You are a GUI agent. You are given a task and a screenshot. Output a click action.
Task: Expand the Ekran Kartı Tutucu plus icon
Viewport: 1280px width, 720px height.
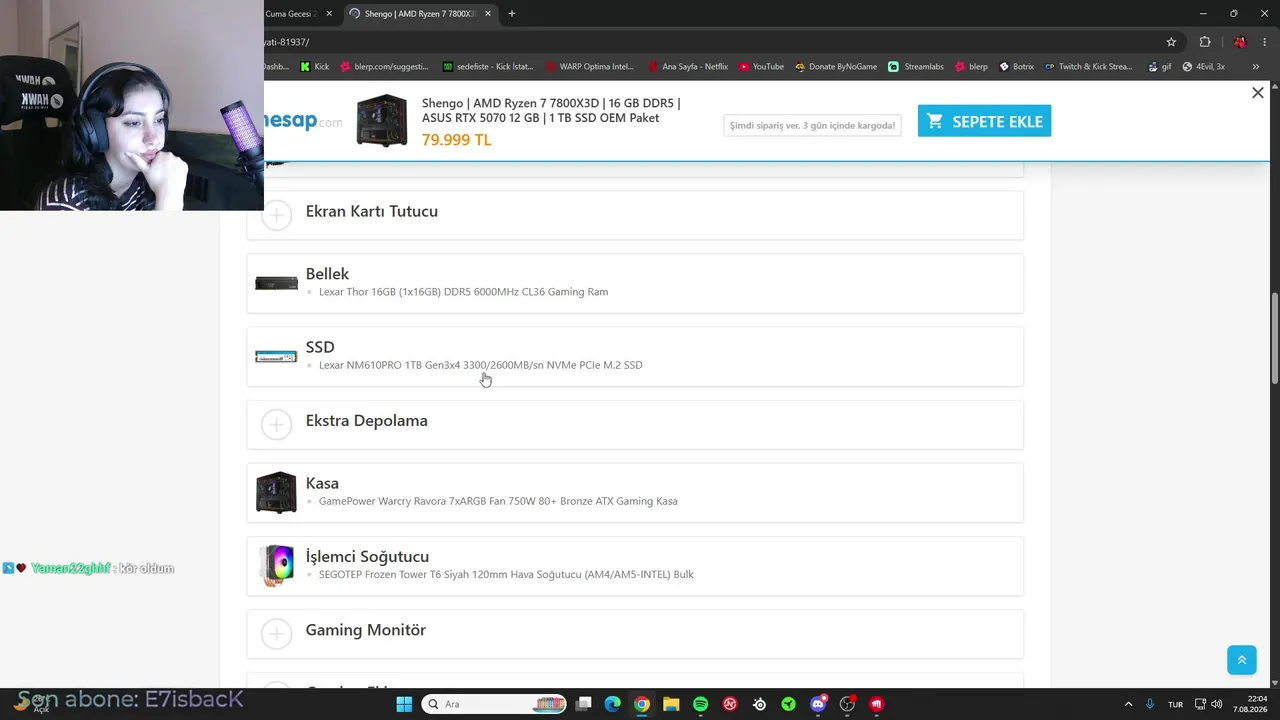tap(276, 215)
